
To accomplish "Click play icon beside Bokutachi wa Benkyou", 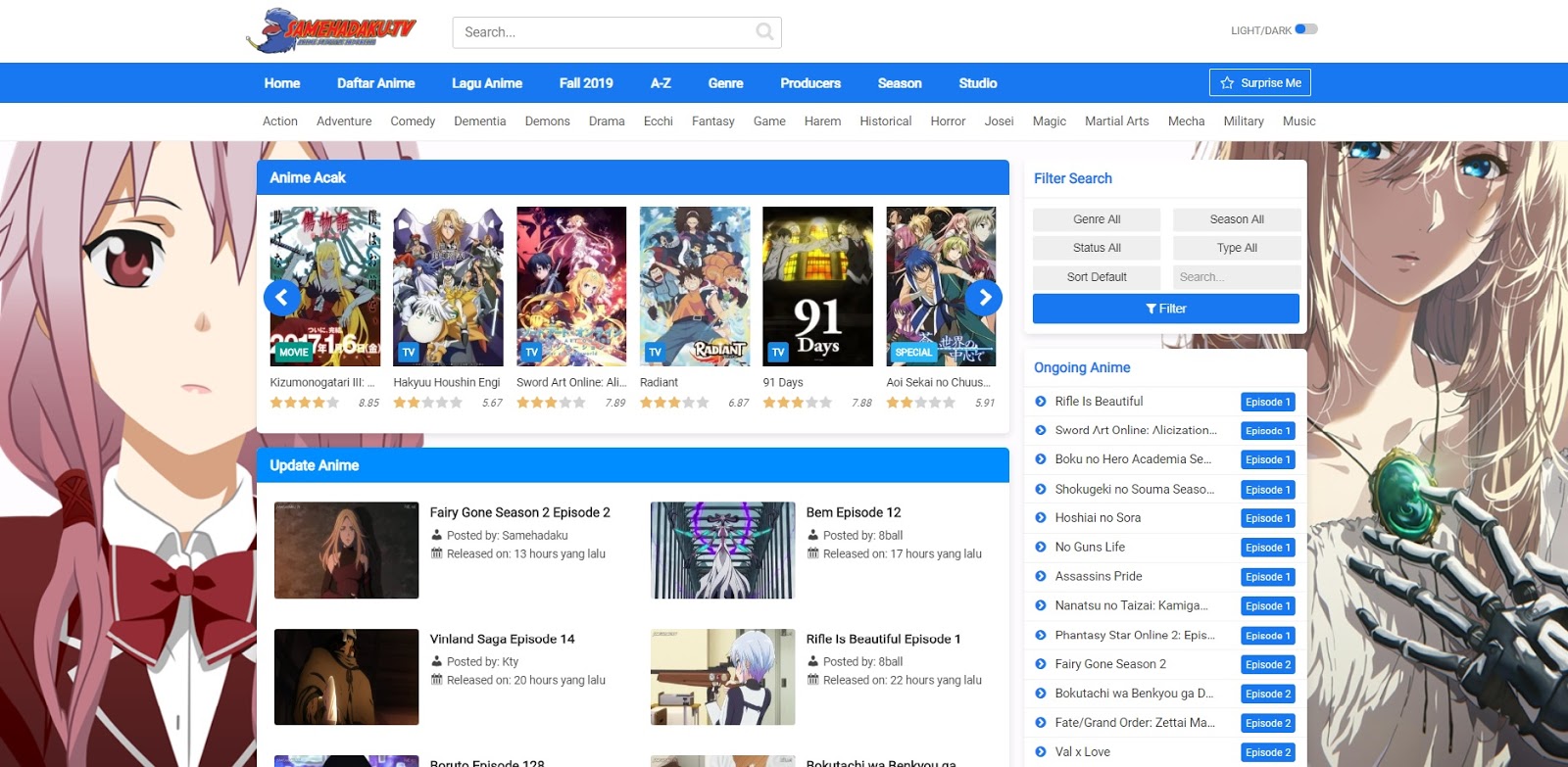I will [1041, 693].
